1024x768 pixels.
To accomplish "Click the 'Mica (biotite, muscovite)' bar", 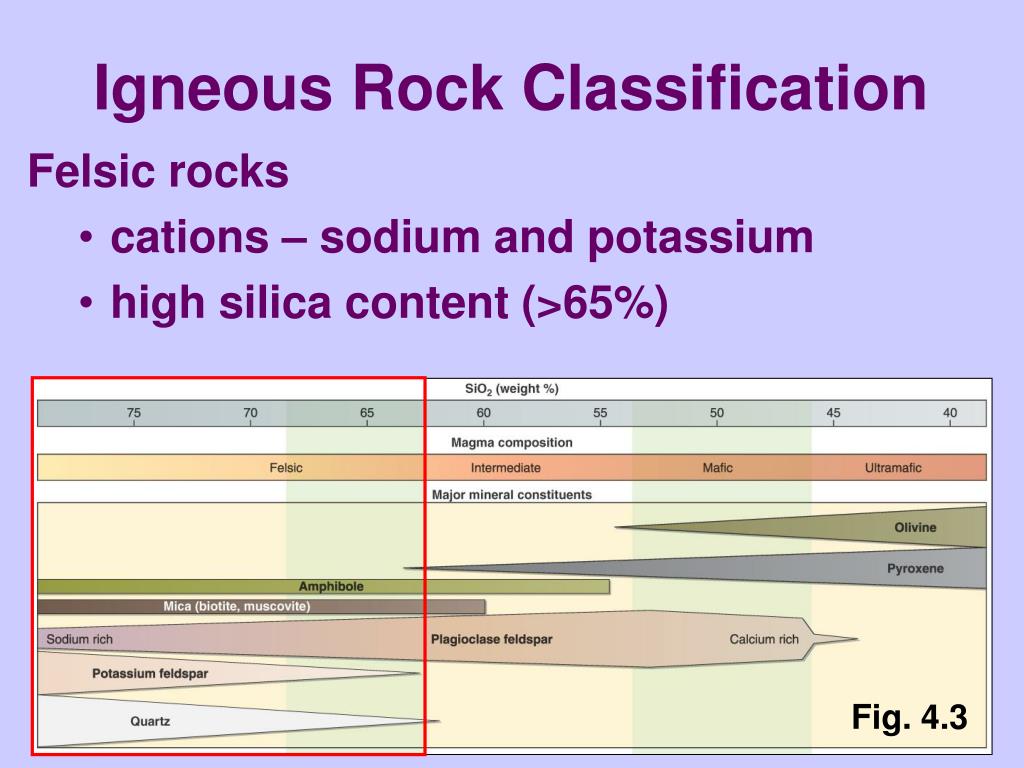I will (261, 607).
